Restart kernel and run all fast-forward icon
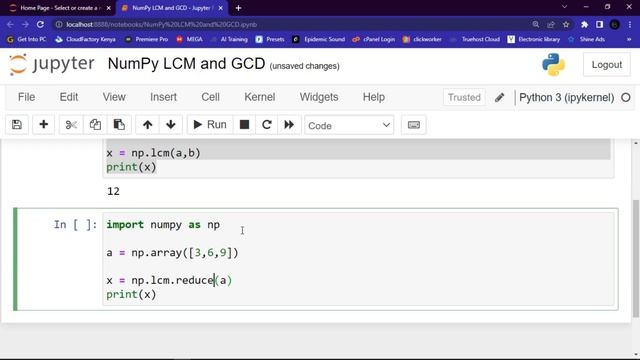 click(289, 124)
